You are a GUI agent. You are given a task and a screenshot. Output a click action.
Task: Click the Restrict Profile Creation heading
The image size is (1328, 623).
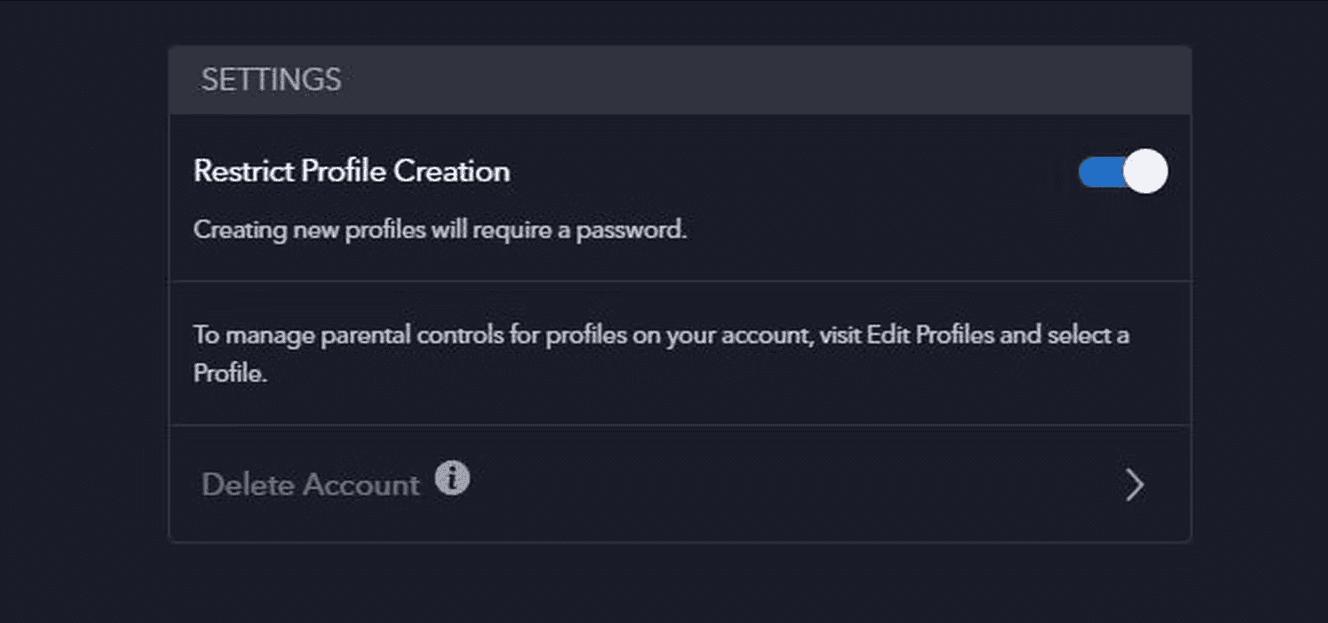[x=351, y=171]
